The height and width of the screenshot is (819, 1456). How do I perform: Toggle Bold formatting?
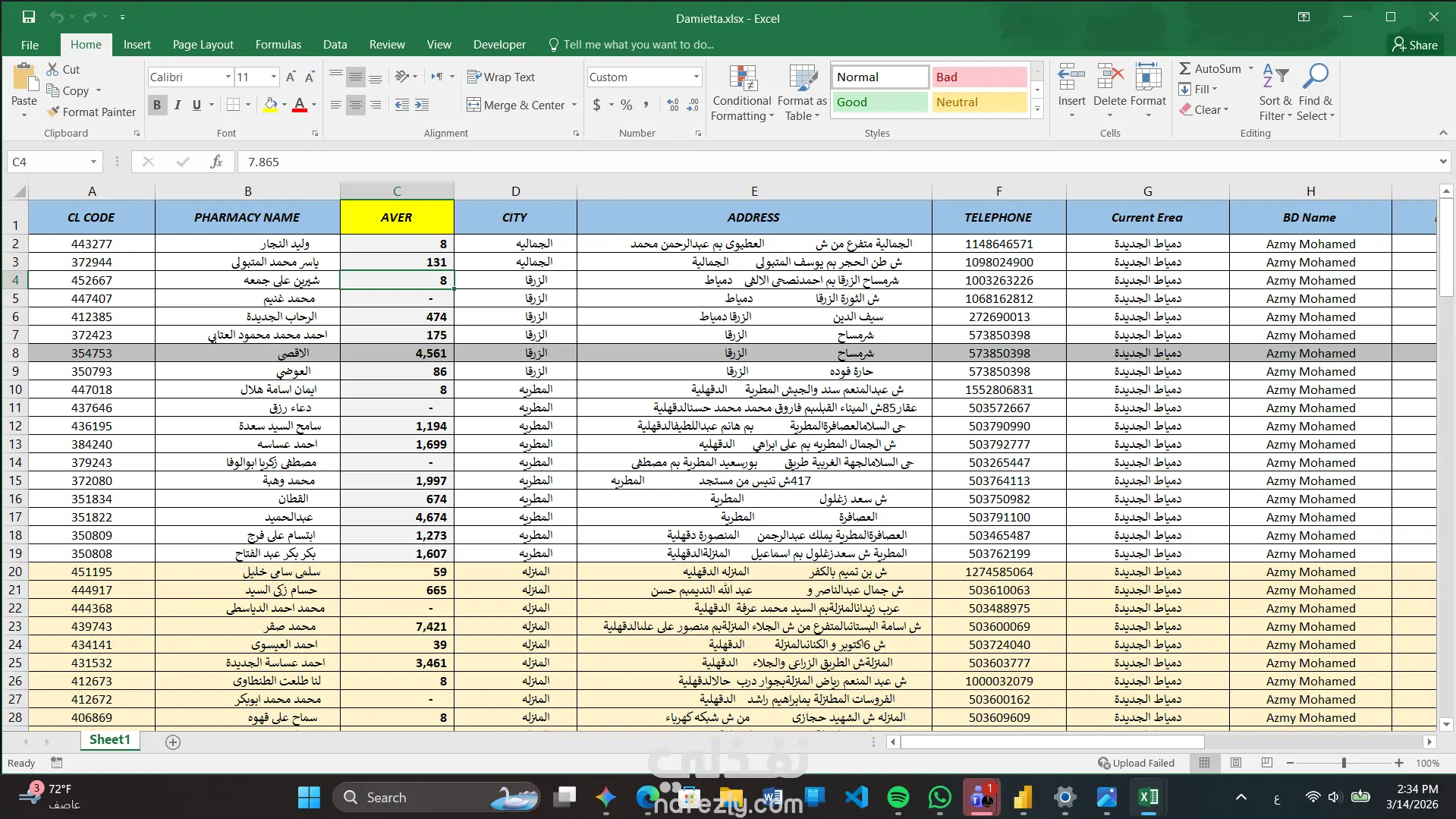[157, 105]
